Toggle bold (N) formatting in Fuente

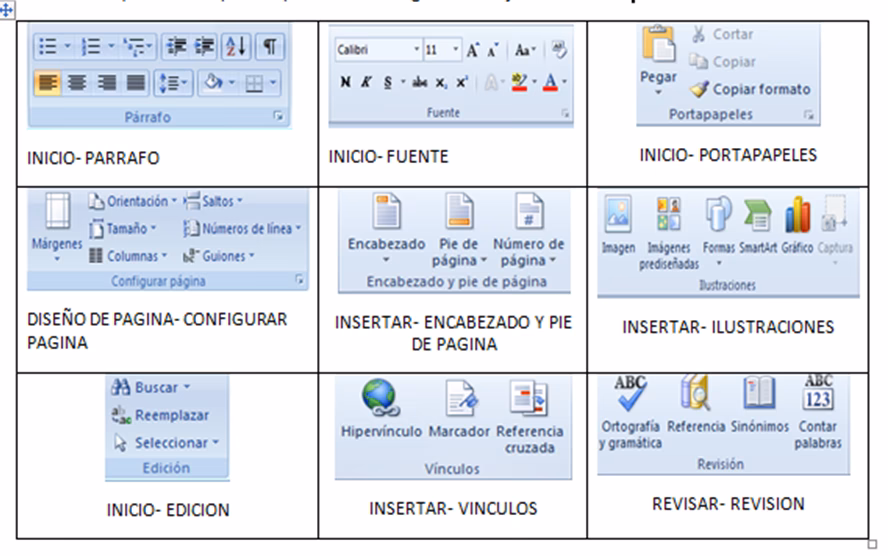(344, 82)
